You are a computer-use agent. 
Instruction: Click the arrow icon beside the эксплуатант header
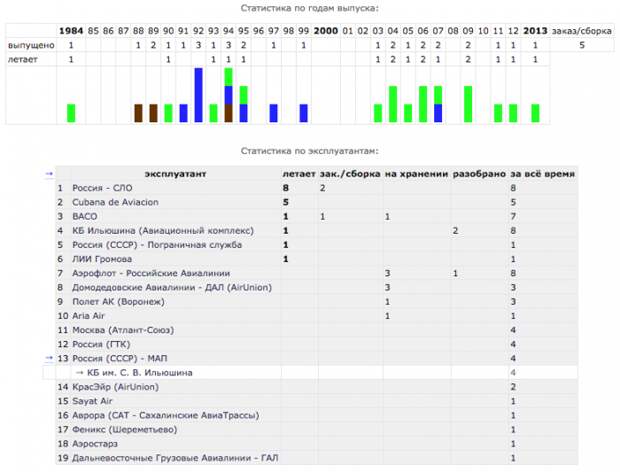(x=49, y=174)
